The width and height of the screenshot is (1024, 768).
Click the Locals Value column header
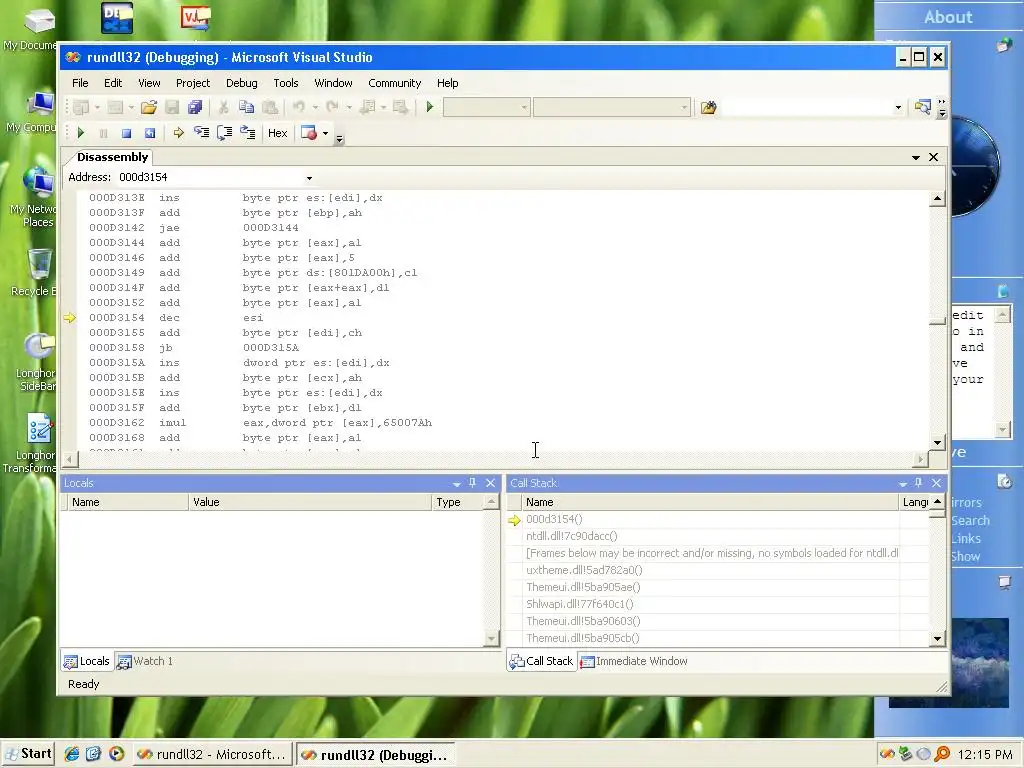click(x=310, y=502)
